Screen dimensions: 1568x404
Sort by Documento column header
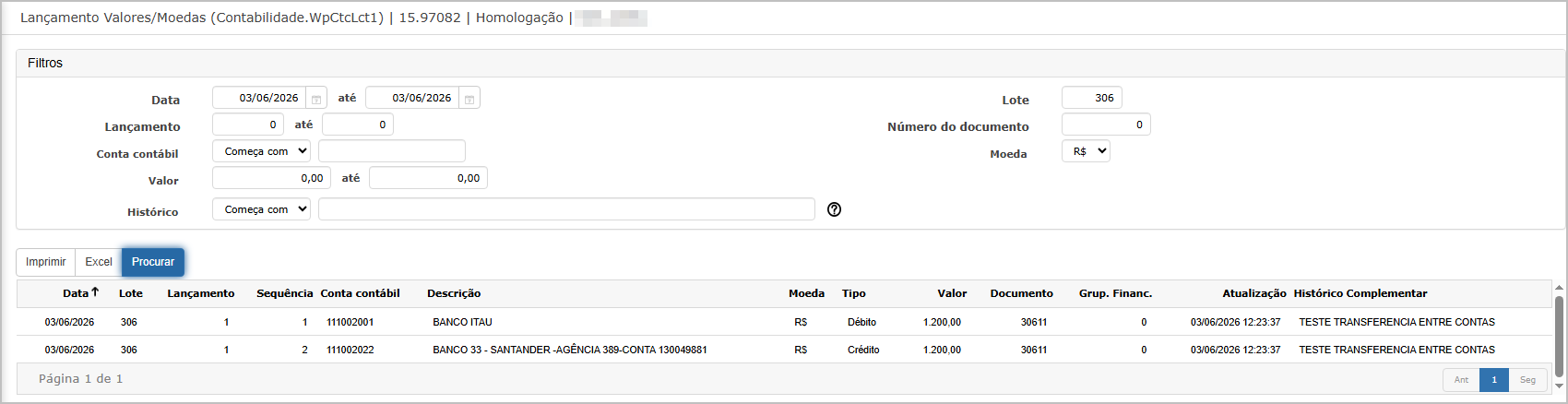1022,293
